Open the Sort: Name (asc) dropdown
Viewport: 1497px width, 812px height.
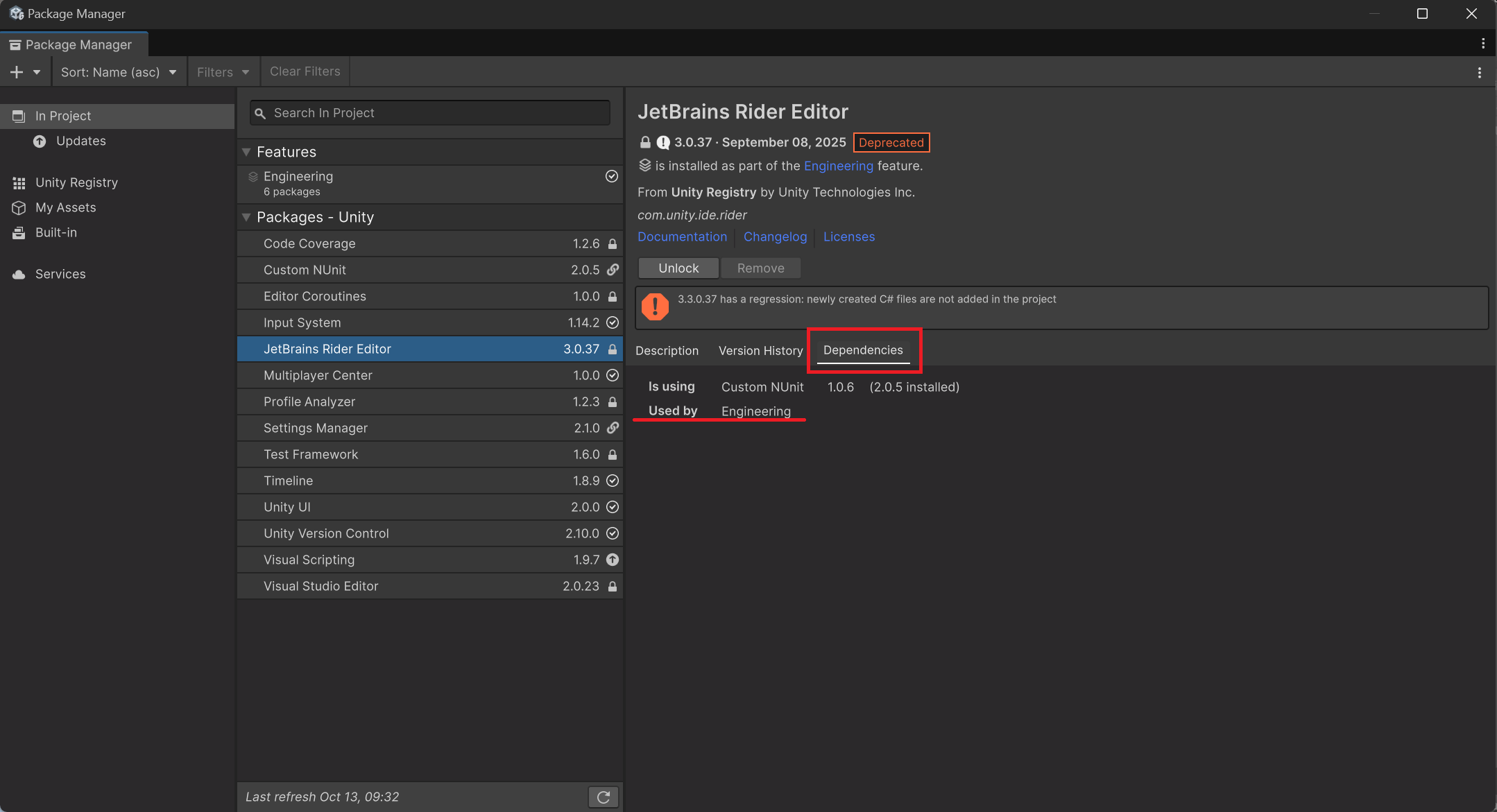pyautogui.click(x=119, y=72)
